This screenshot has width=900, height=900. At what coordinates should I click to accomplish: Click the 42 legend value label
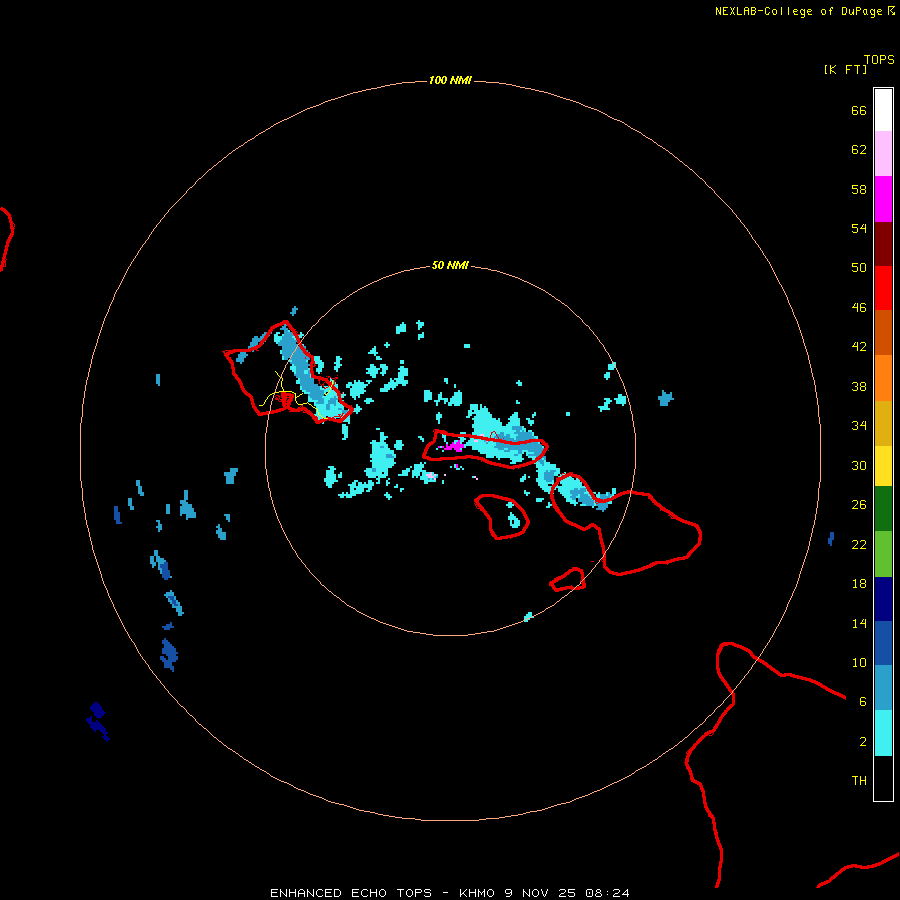859,347
